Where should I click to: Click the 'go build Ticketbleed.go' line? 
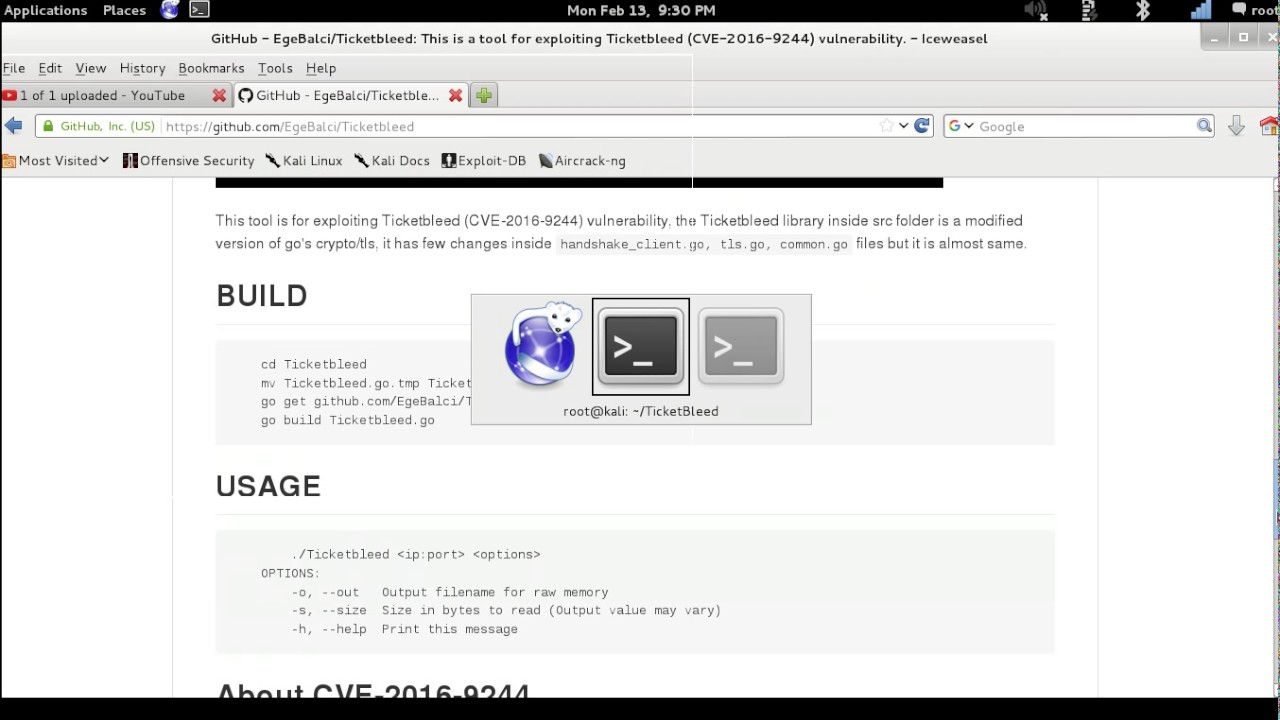point(348,420)
